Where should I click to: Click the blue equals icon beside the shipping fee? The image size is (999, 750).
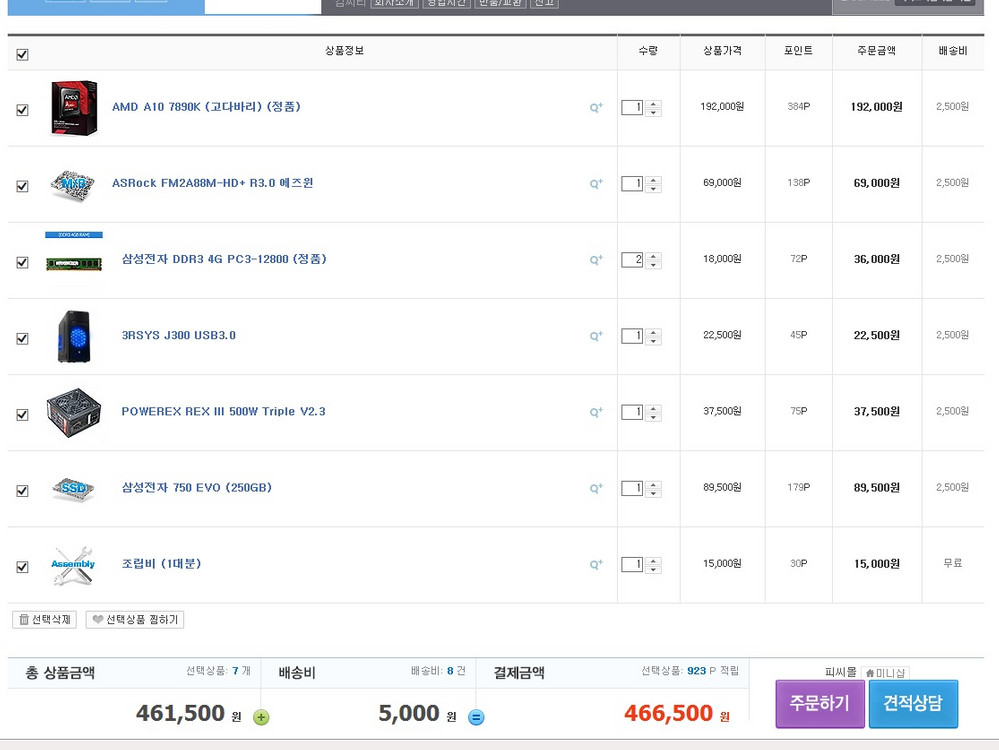point(475,717)
